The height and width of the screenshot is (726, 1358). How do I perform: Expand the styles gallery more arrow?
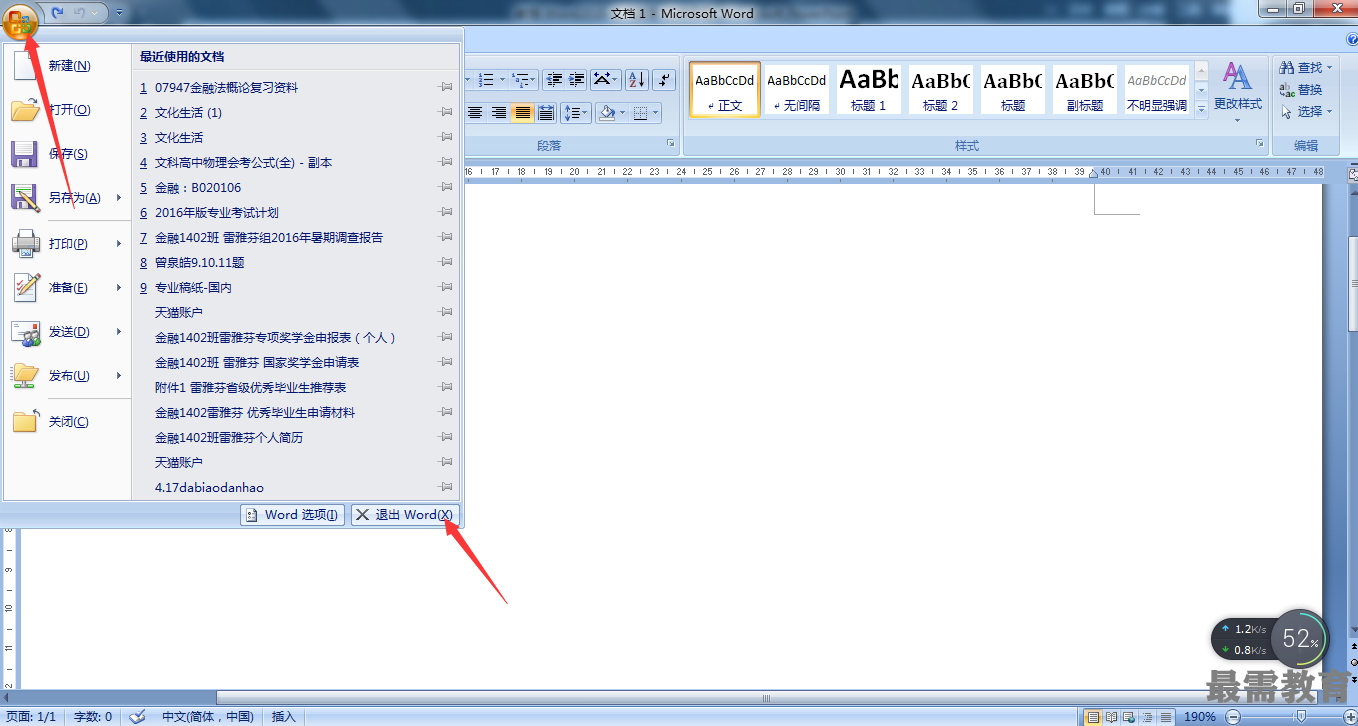tap(1201, 108)
